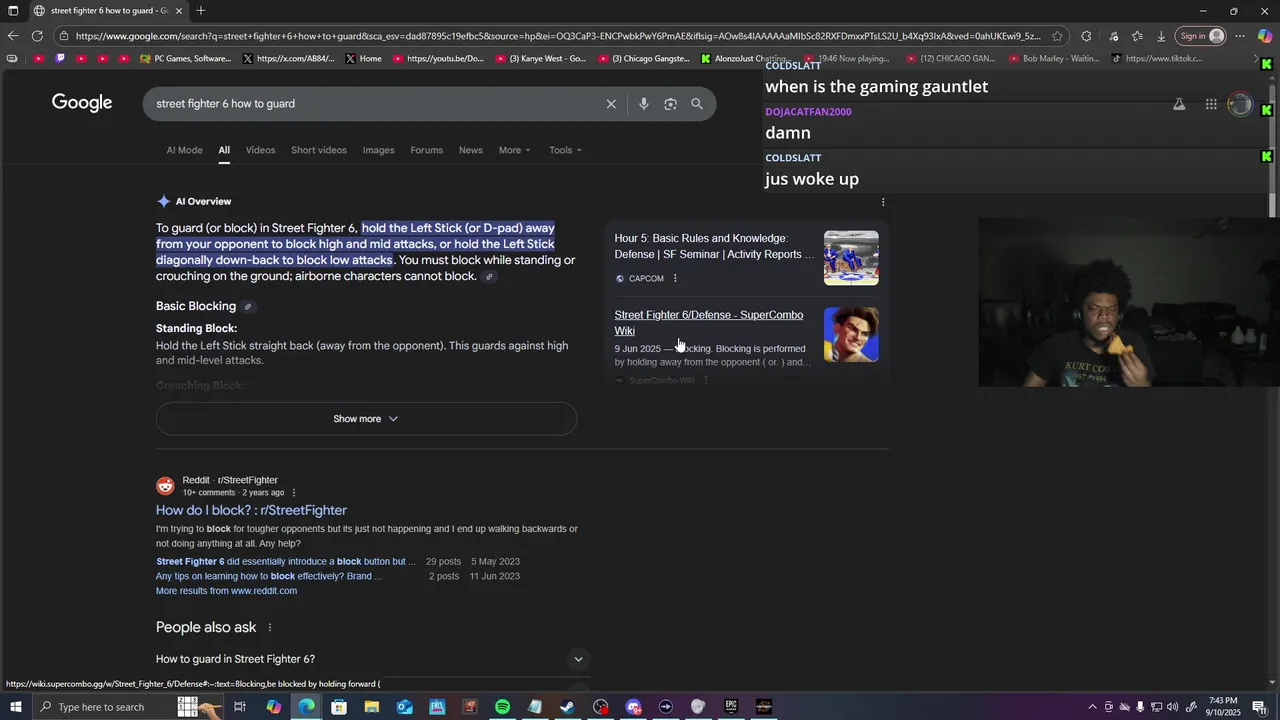This screenshot has width=1280, height=720.
Task: Open the Windows Start menu
Action: click(x=15, y=707)
